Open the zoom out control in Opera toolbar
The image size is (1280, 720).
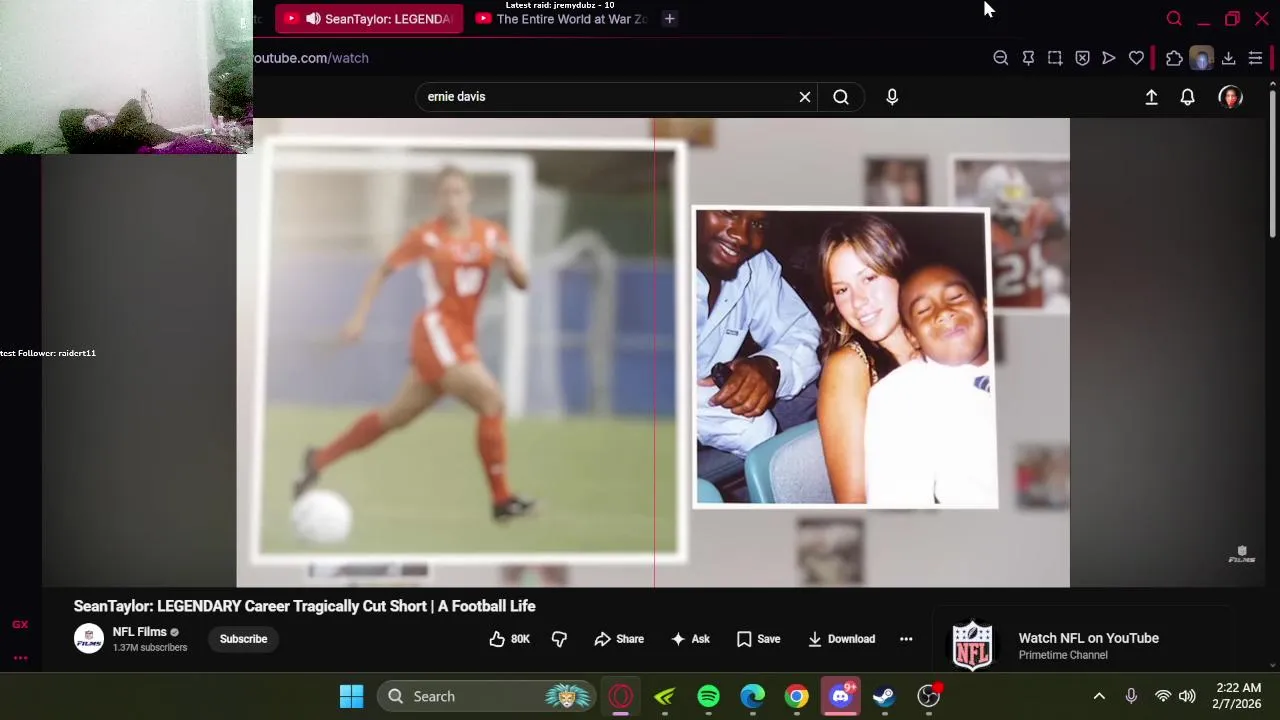point(1000,58)
